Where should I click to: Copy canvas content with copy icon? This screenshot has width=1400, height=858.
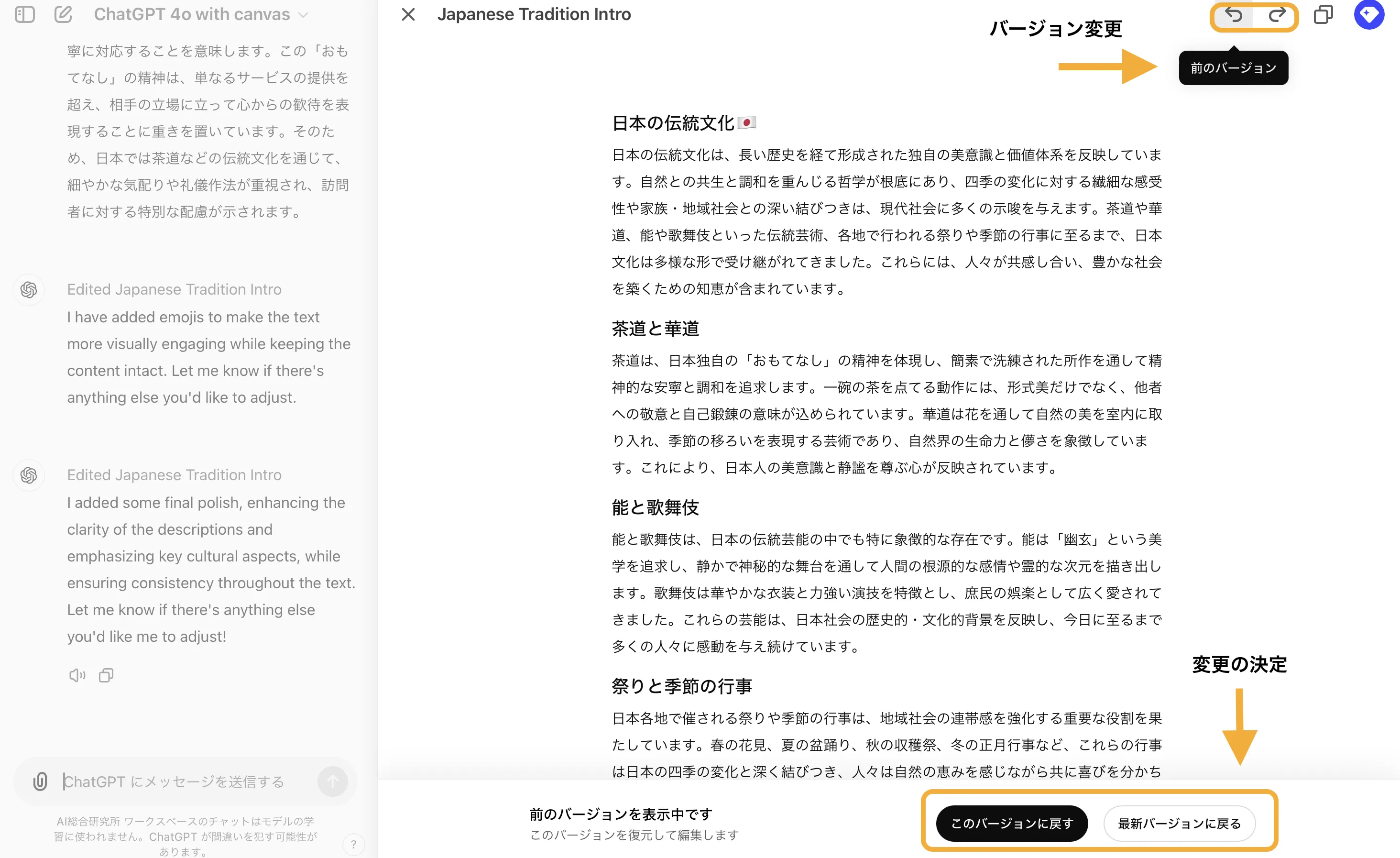(x=1323, y=15)
